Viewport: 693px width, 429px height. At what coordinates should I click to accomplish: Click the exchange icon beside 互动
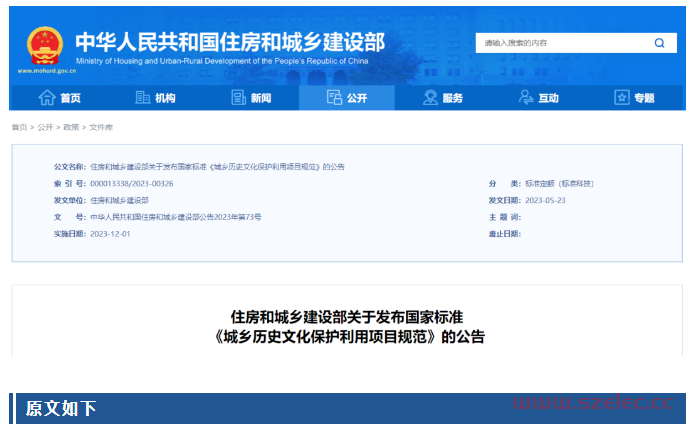click(x=526, y=98)
